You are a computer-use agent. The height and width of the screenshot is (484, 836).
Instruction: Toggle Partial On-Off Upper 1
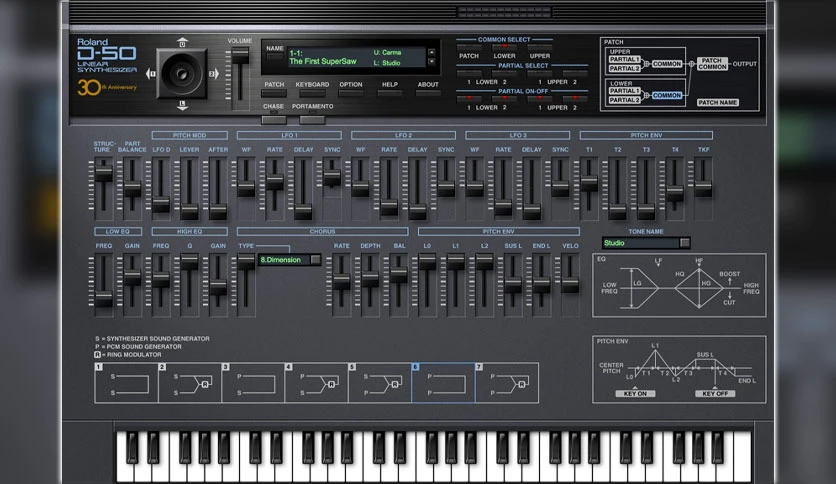[x=539, y=99]
